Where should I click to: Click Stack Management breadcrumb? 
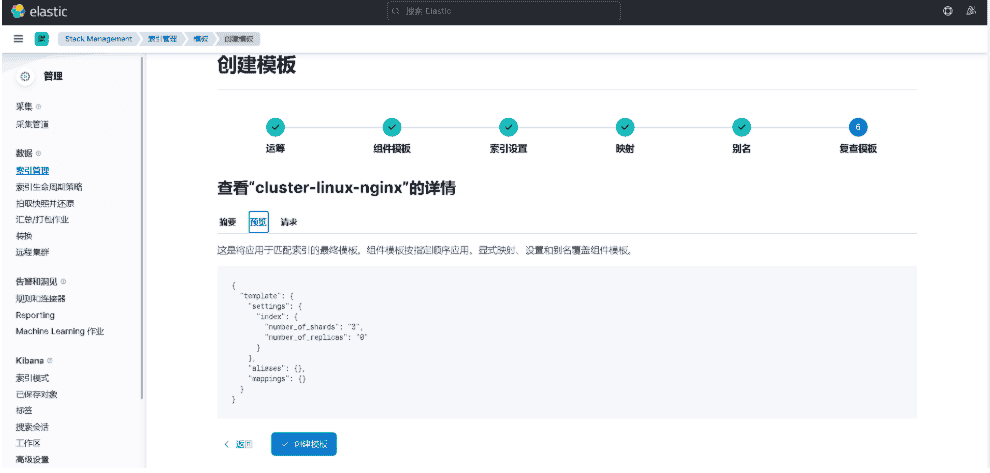[x=98, y=39]
